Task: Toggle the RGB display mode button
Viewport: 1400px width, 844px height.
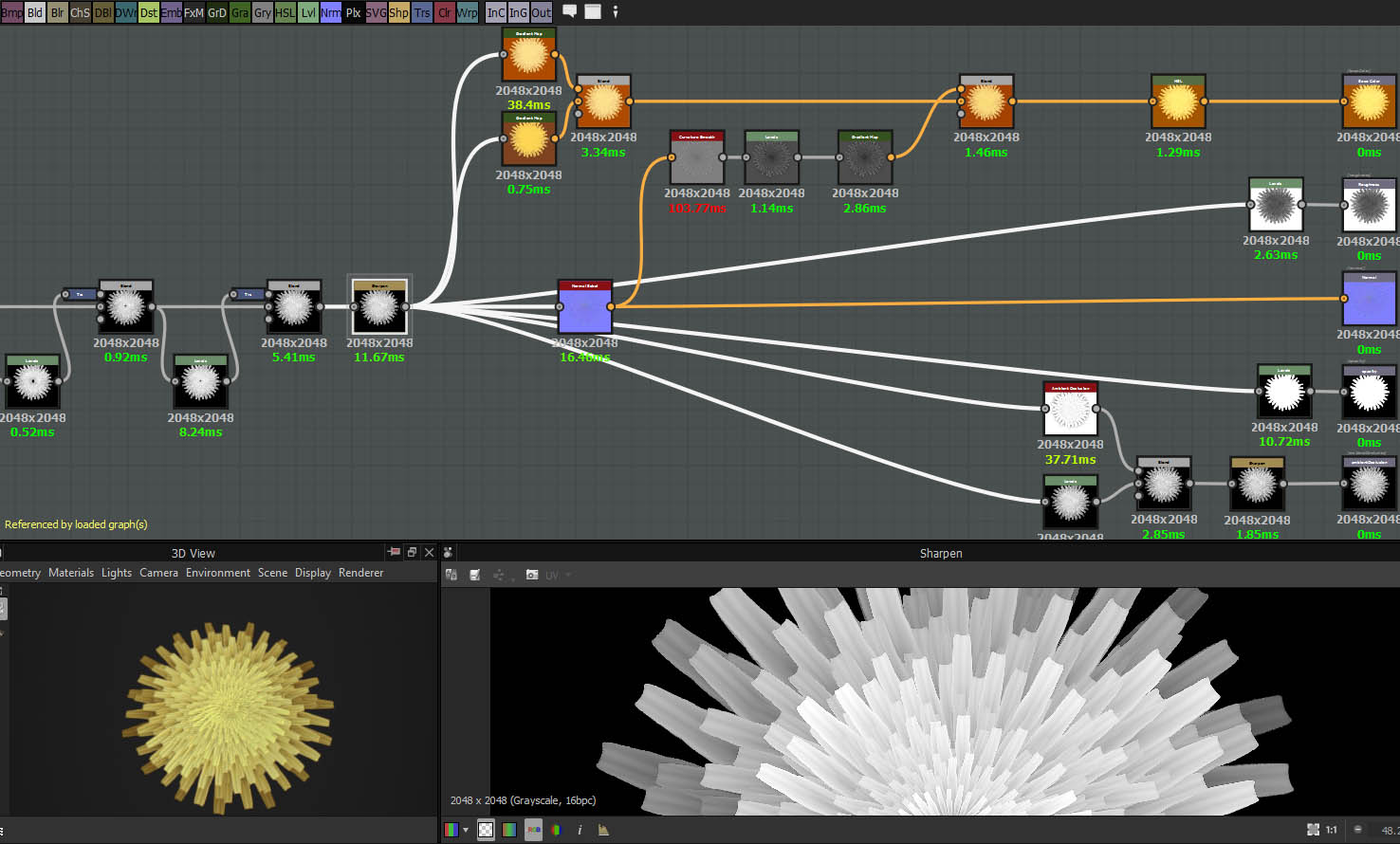Action: pyautogui.click(x=533, y=830)
